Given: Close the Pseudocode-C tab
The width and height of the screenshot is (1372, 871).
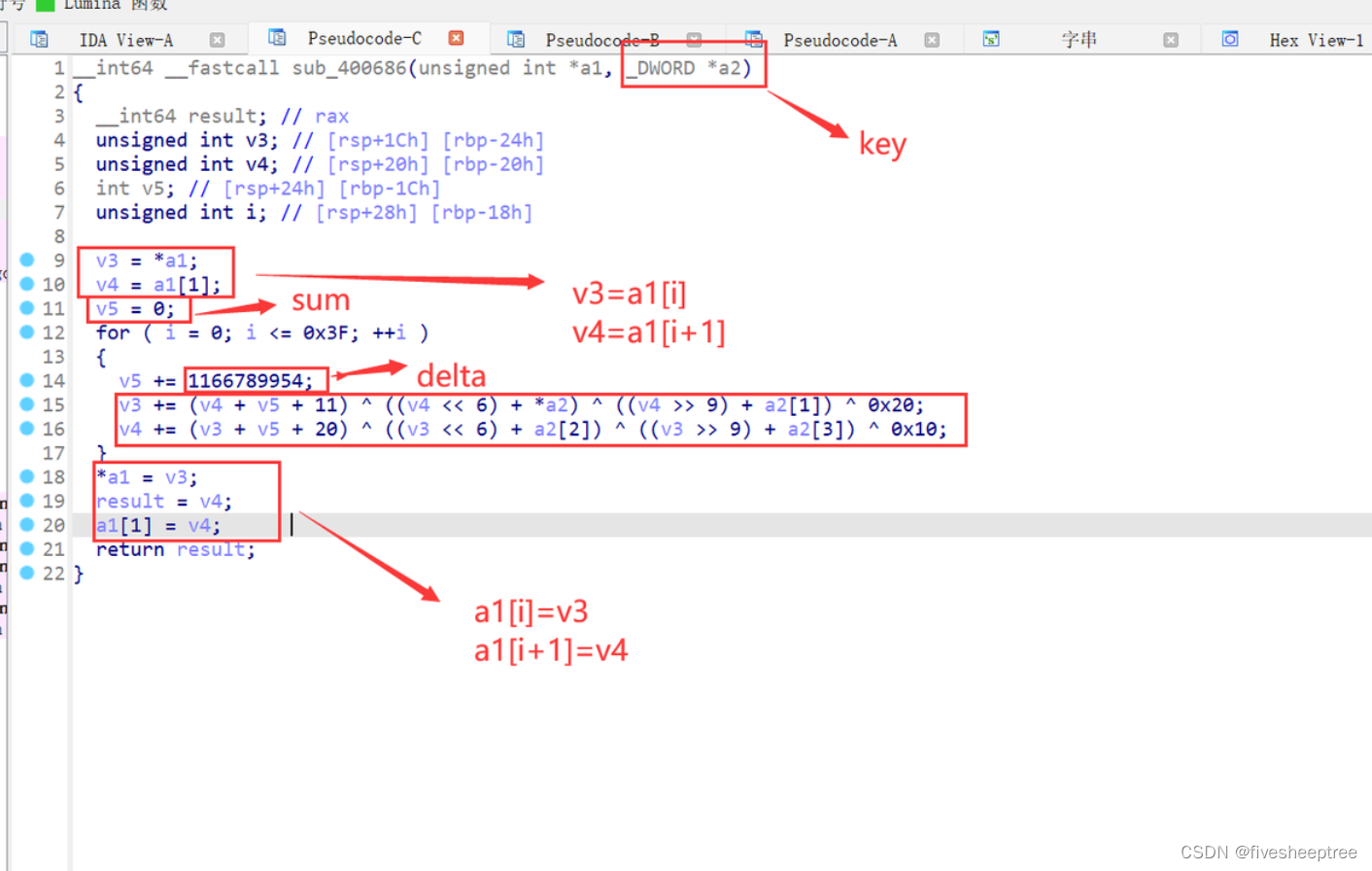Looking at the screenshot, I should [x=456, y=39].
